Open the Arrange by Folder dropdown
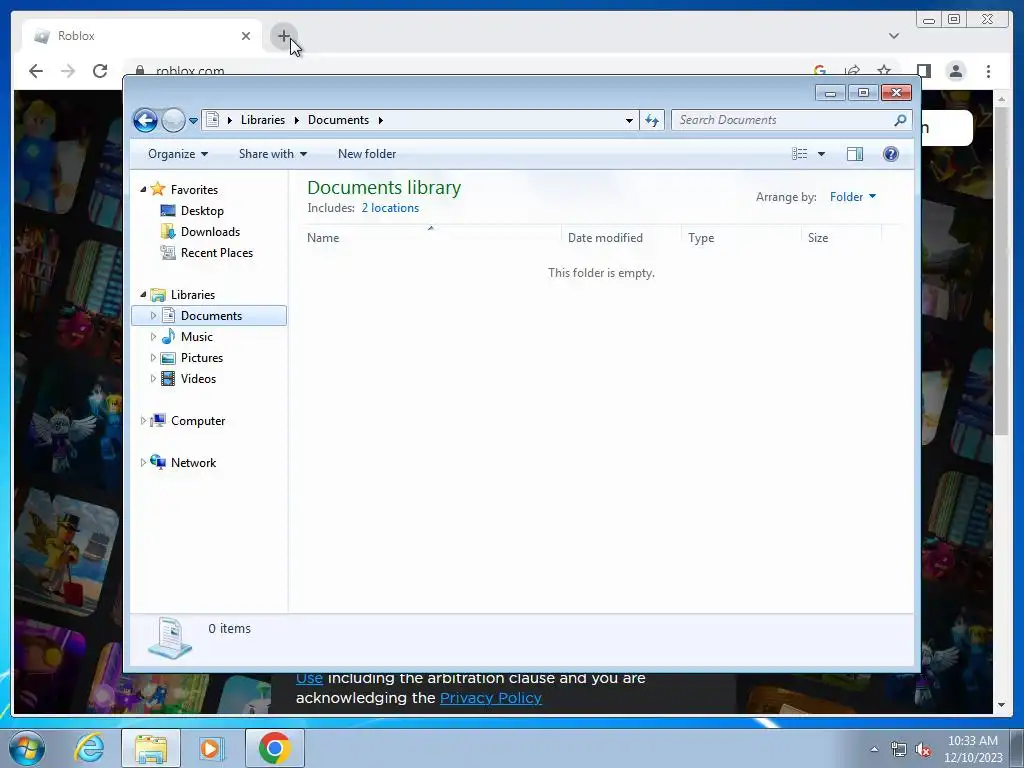Screen dimensions: 1024x768 coord(853,197)
